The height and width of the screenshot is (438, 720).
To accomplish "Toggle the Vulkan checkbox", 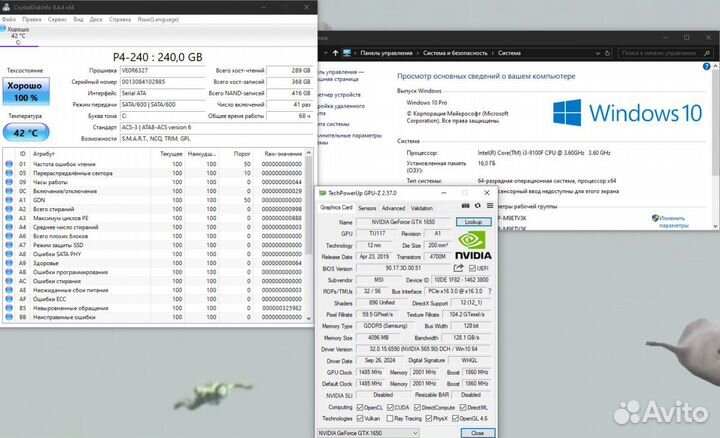I will [360, 418].
